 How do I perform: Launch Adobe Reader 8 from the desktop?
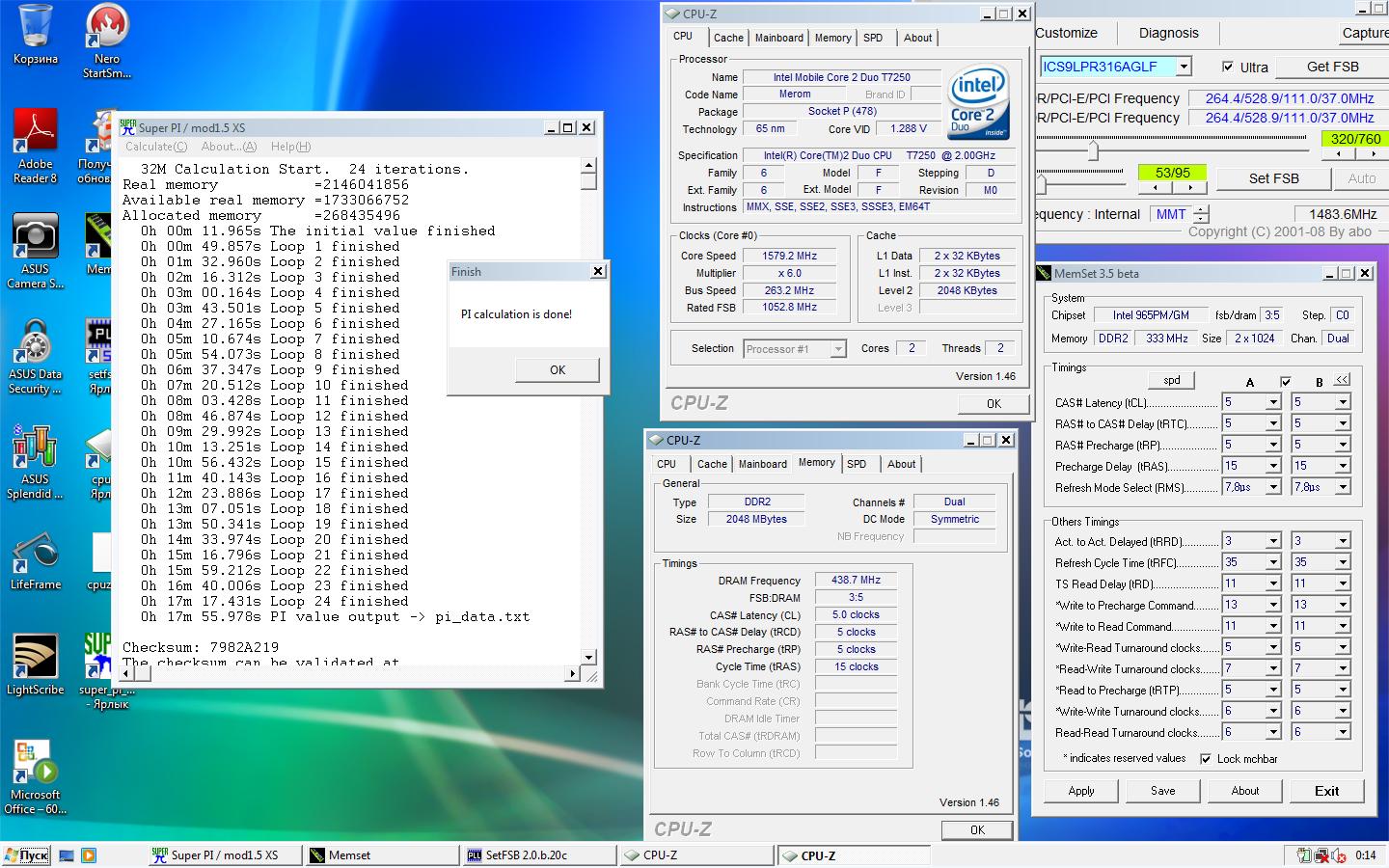click(x=36, y=146)
